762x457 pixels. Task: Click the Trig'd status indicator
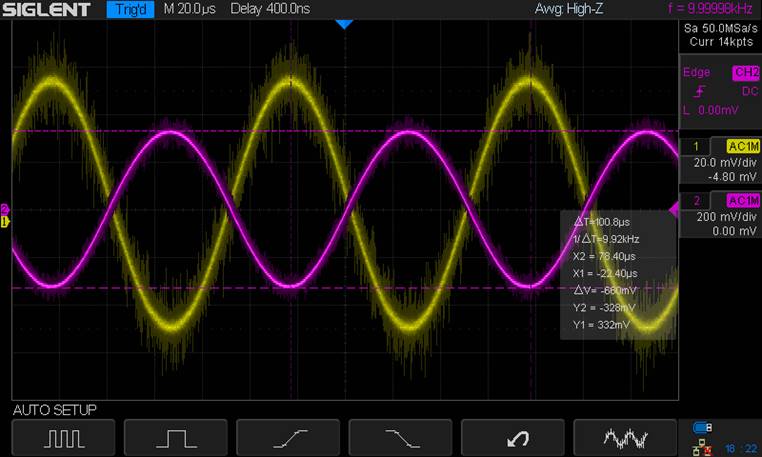pyautogui.click(x=130, y=9)
